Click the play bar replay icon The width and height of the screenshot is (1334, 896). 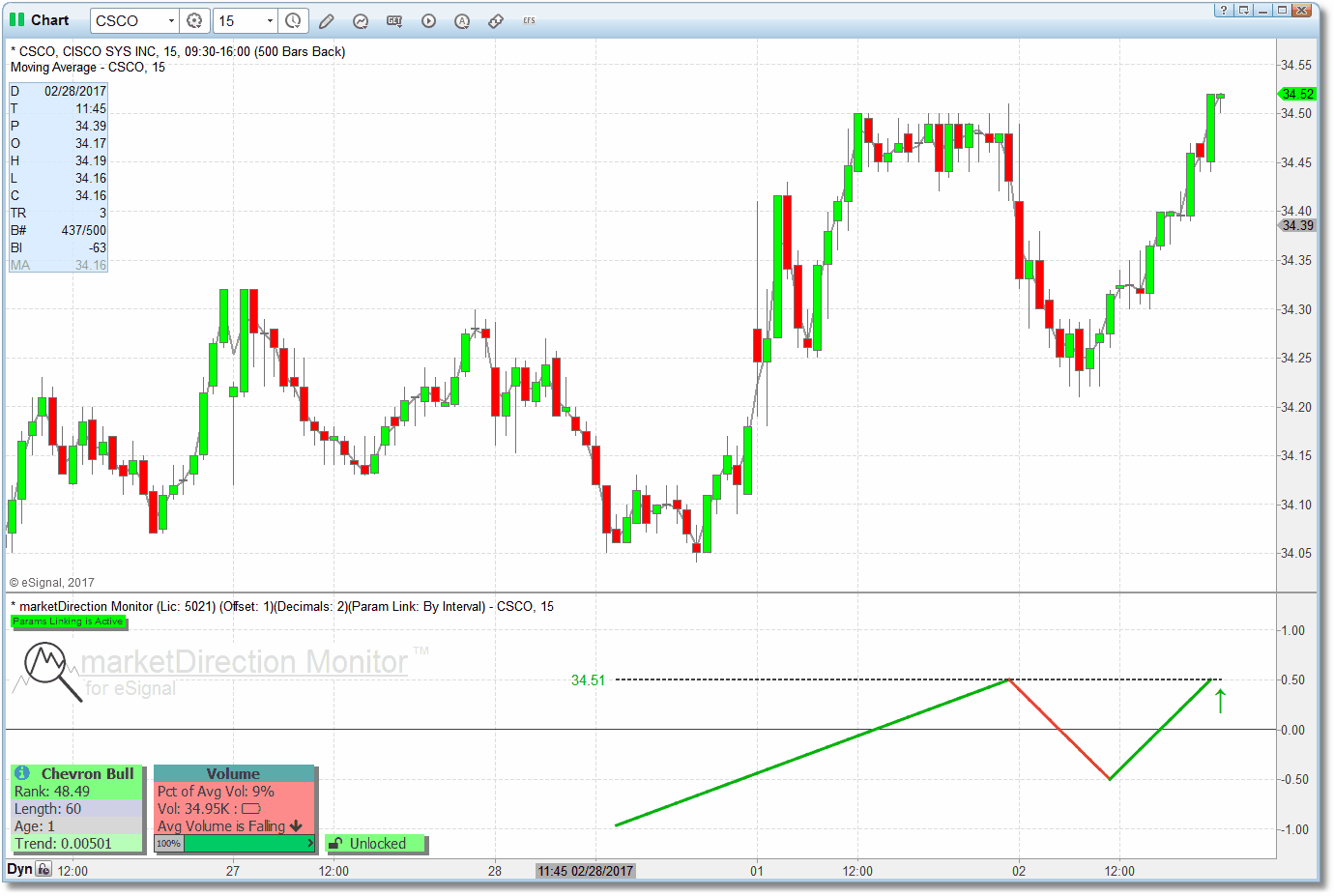[428, 20]
